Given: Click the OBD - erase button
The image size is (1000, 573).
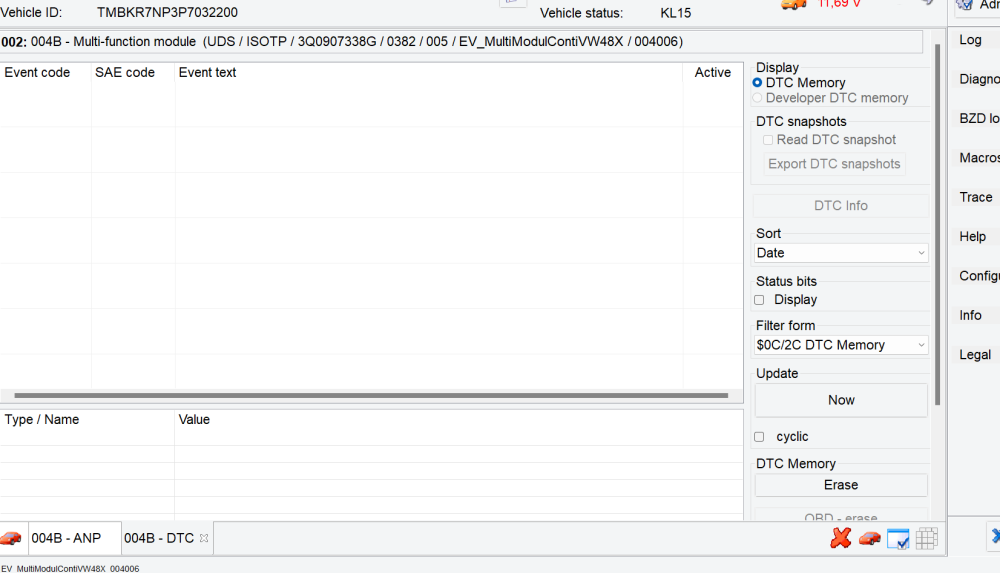Looking at the screenshot, I should (x=841, y=515).
